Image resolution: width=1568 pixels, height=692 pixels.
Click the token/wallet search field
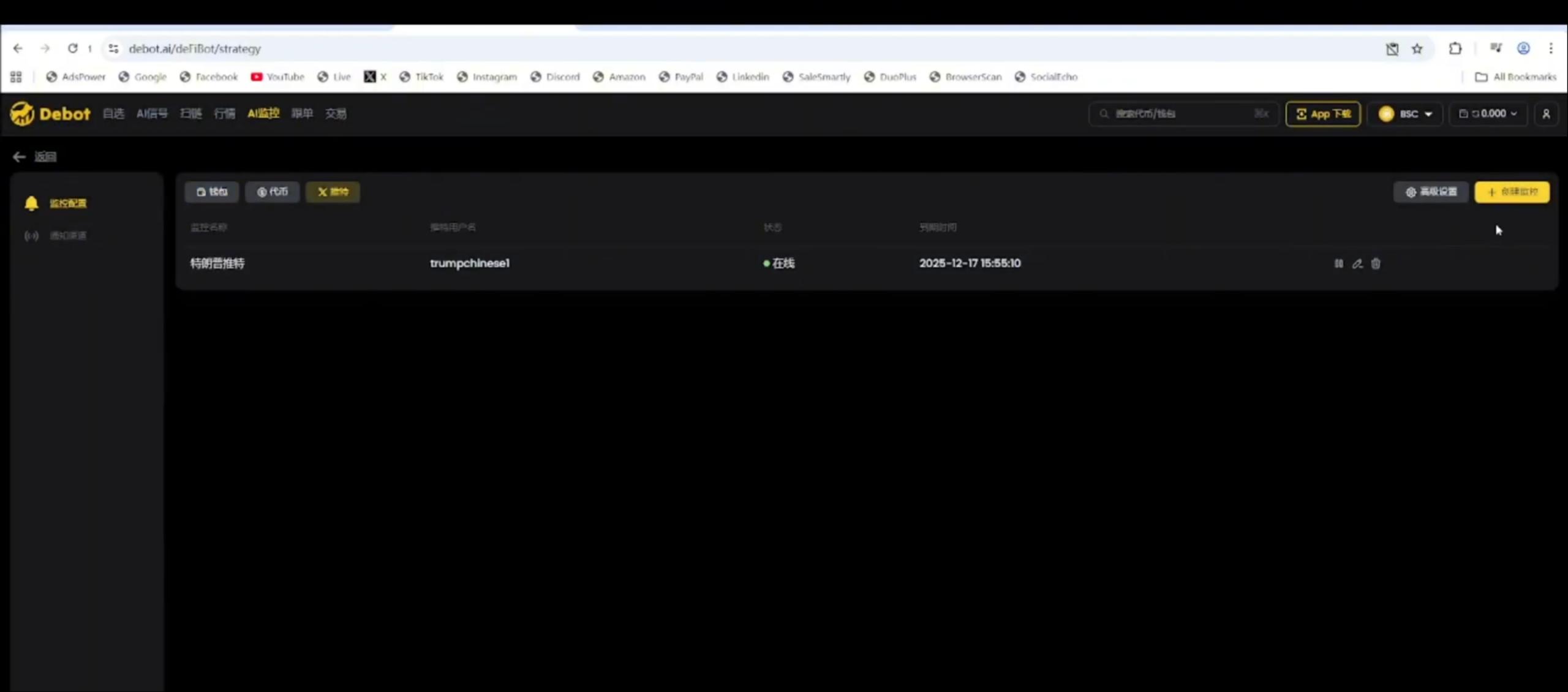(1176, 114)
